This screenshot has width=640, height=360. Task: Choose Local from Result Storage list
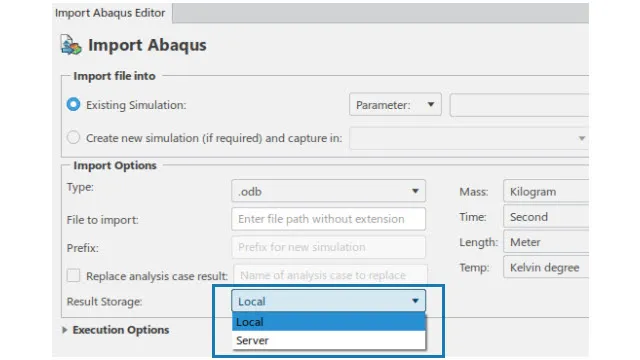(x=328, y=322)
